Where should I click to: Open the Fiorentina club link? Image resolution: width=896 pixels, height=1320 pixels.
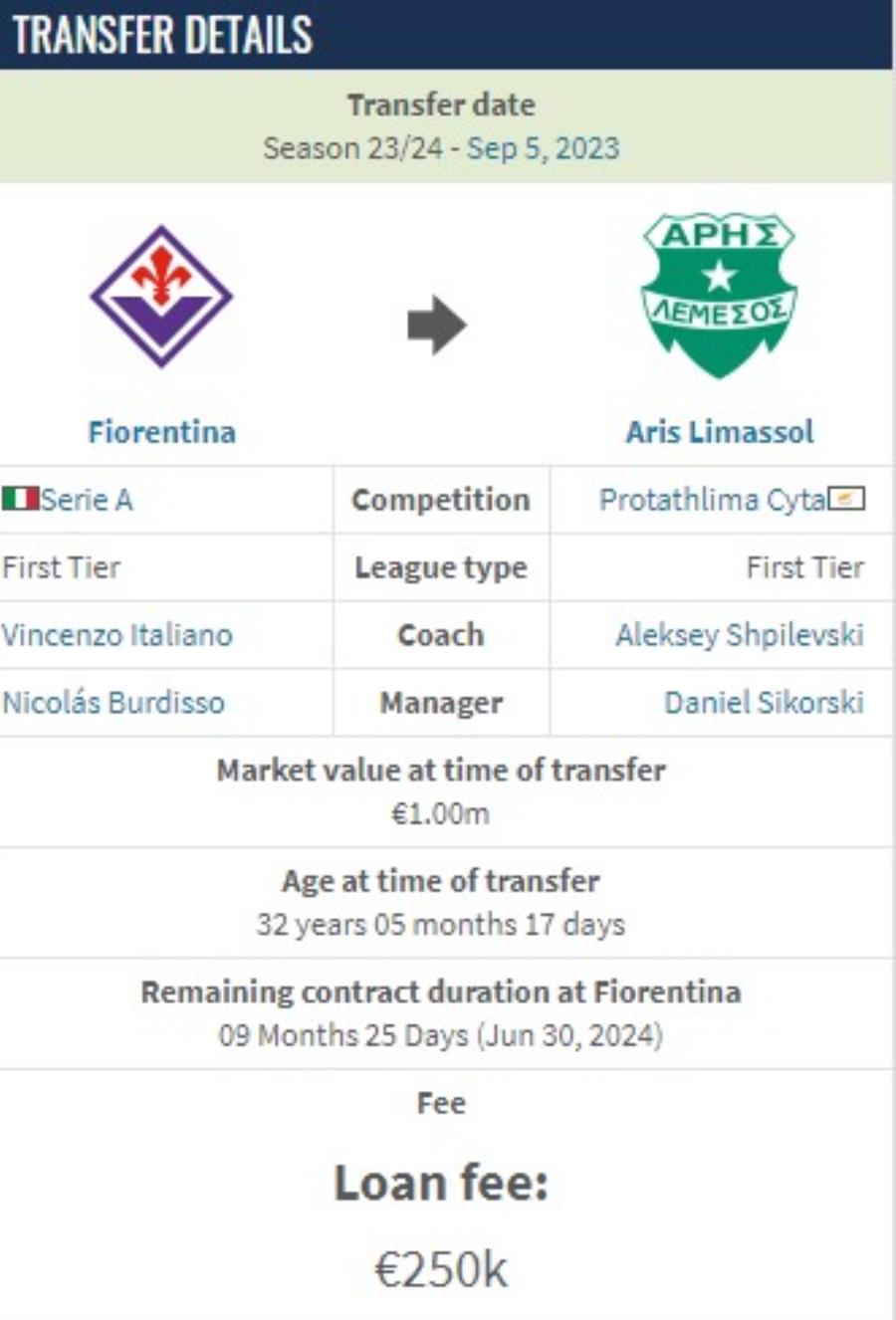[162, 432]
